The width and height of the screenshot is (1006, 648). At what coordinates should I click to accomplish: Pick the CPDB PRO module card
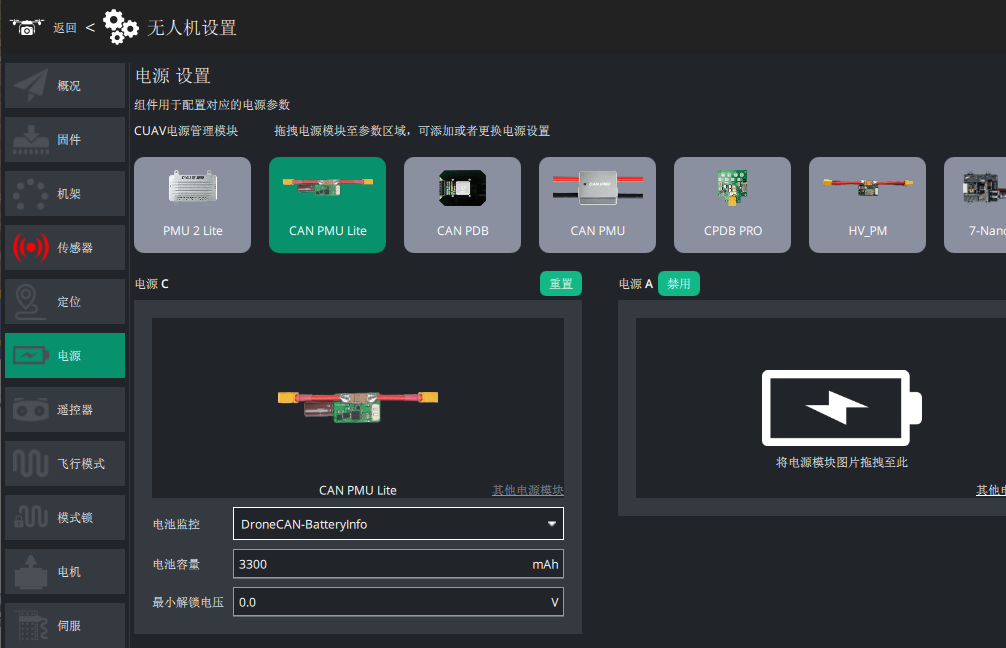[x=733, y=205]
